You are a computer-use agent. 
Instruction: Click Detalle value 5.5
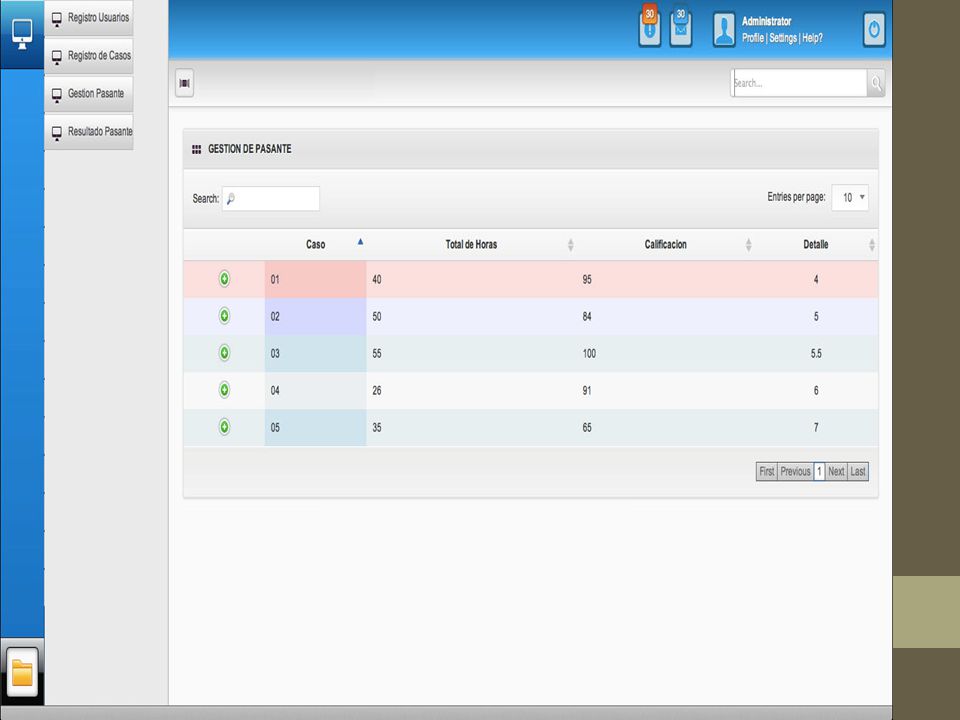click(816, 354)
